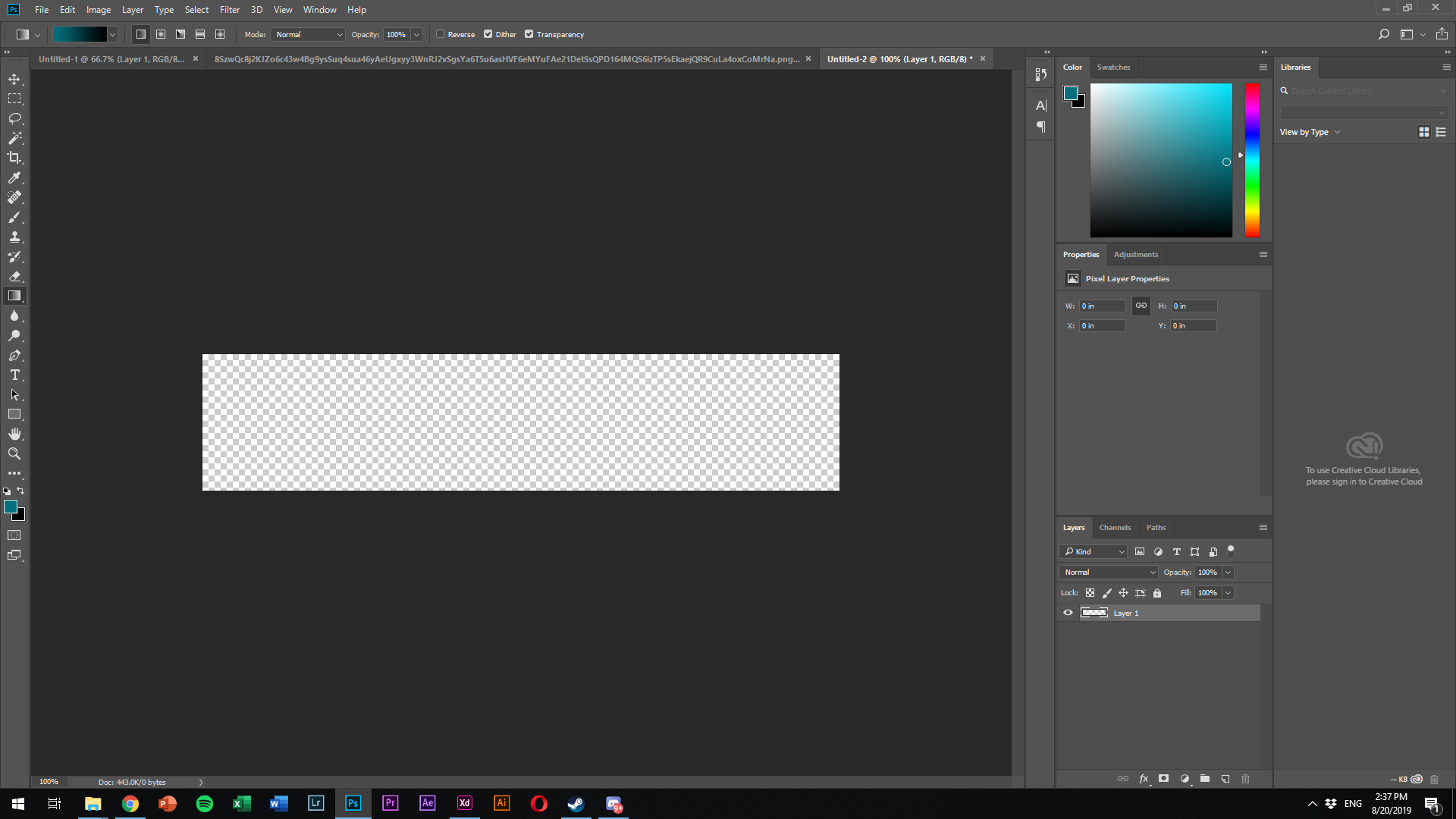This screenshot has height=819, width=1456.
Task: Click the gradient preview swatch in options bar
Action: tap(79, 34)
